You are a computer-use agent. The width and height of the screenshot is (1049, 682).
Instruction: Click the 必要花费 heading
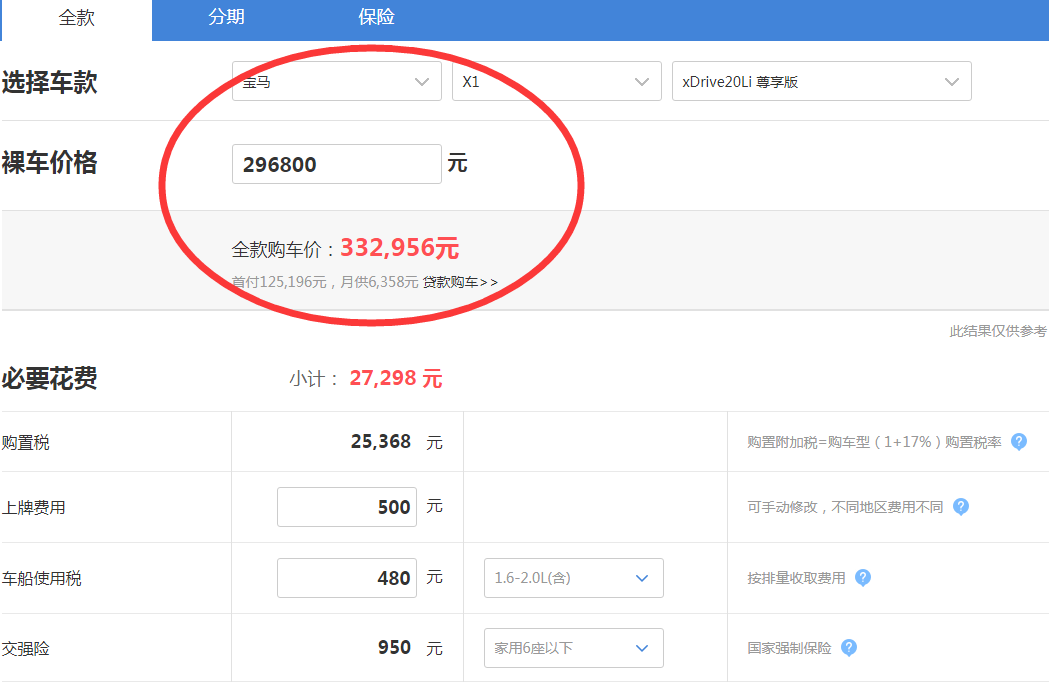pos(50,379)
